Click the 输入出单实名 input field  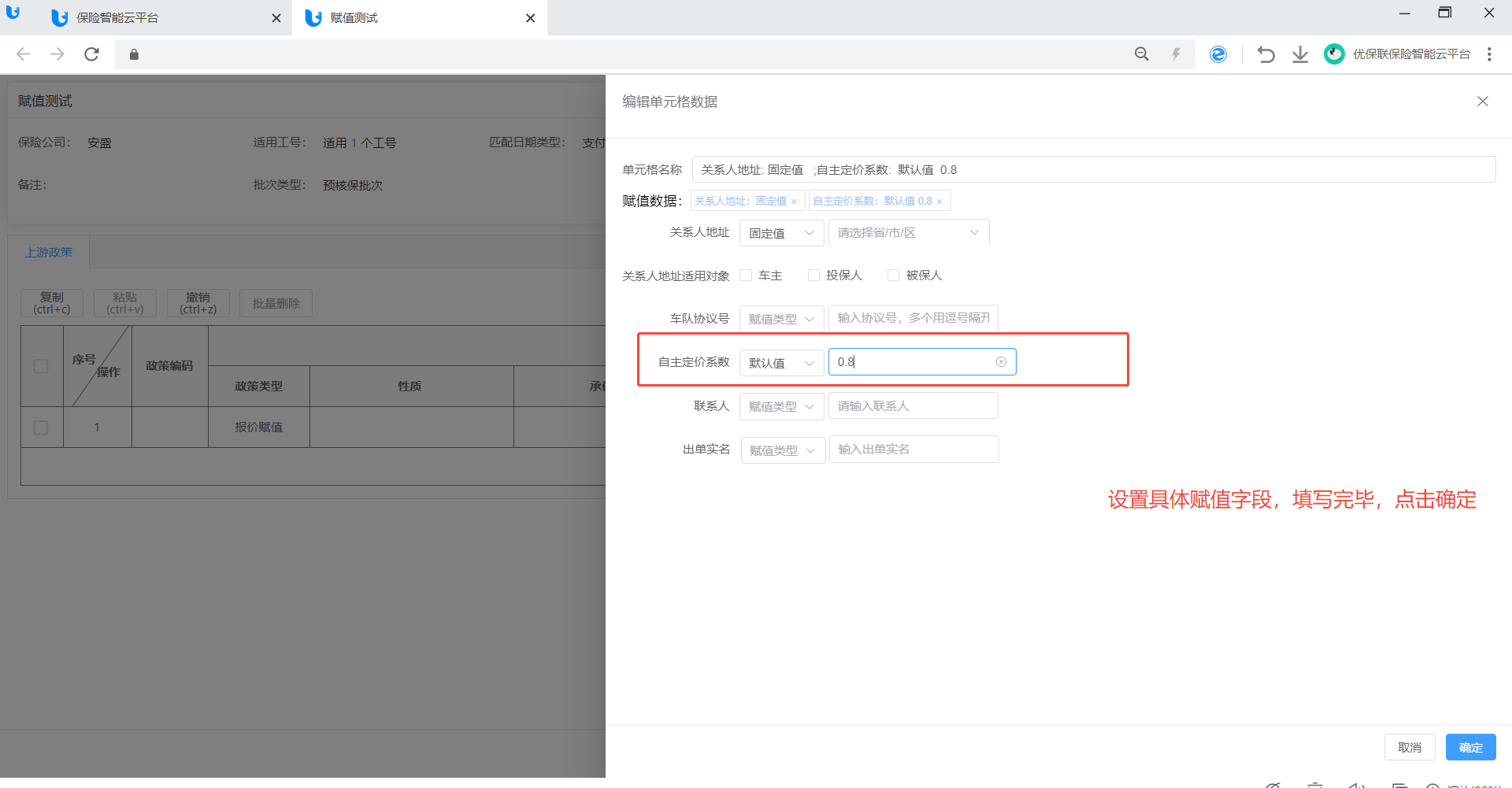[x=914, y=449]
